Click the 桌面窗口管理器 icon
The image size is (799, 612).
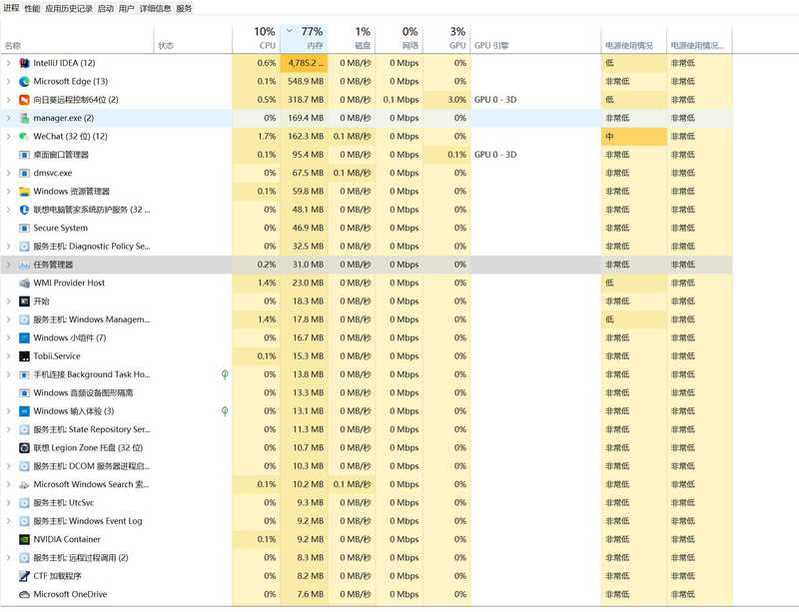(24, 155)
